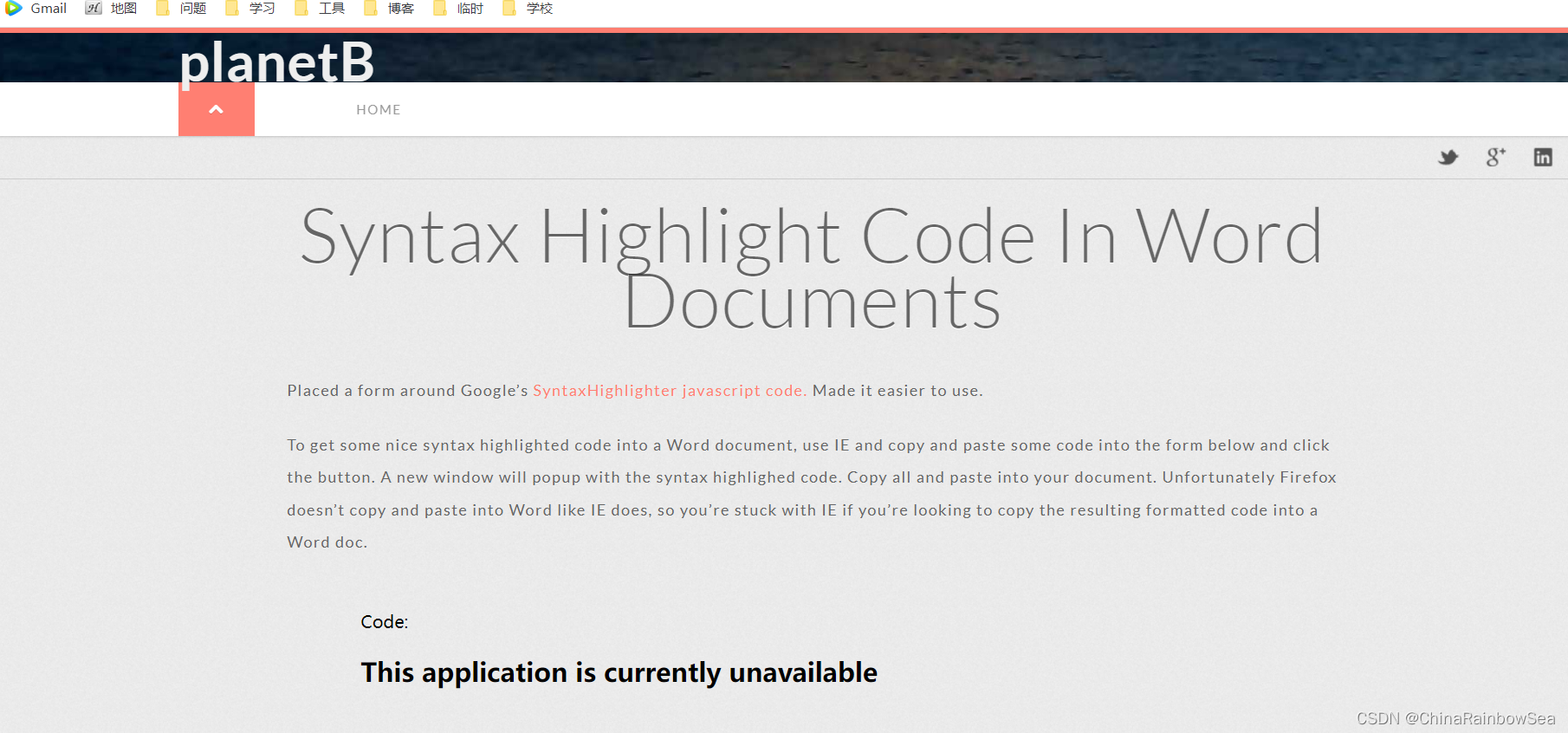Screen dimensions: 1568x733
Task: Open the 问题 bookmarks folder
Action: pos(181,8)
